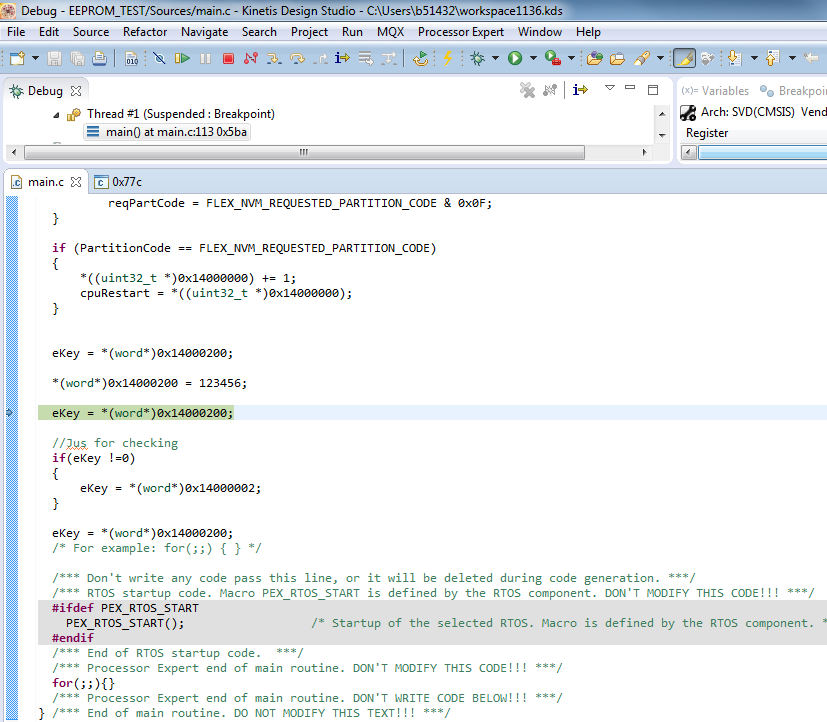Click the Debug bug icon
Viewport: 827px width, 722px height.
coord(478,58)
